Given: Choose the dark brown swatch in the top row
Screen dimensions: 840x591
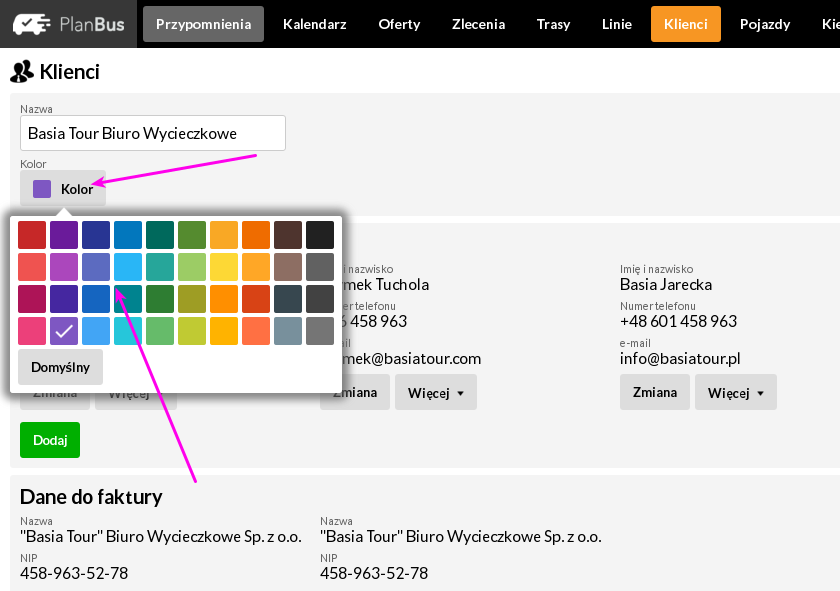Looking at the screenshot, I should (x=288, y=235).
